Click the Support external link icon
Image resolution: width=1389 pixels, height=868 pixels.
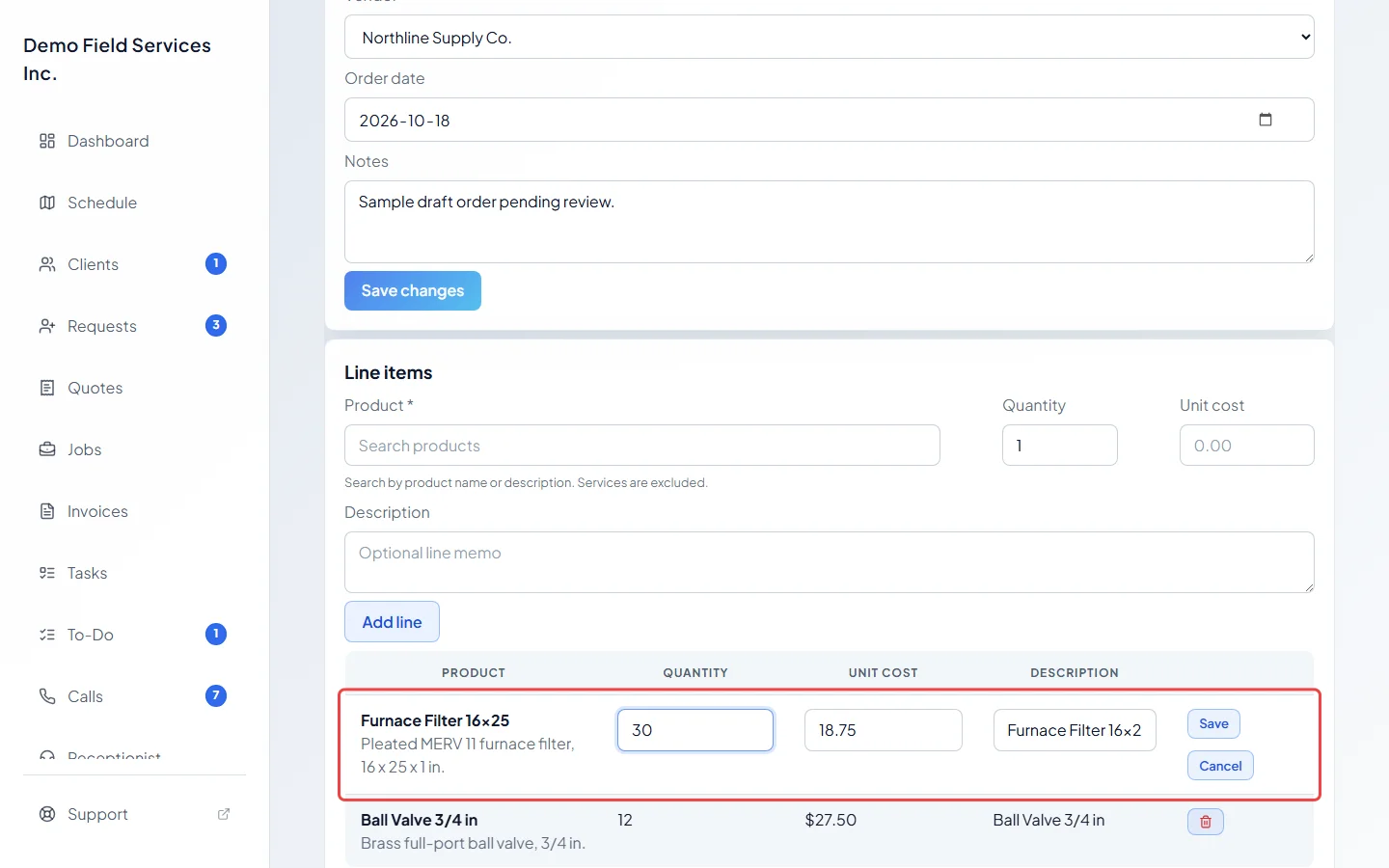(224, 814)
